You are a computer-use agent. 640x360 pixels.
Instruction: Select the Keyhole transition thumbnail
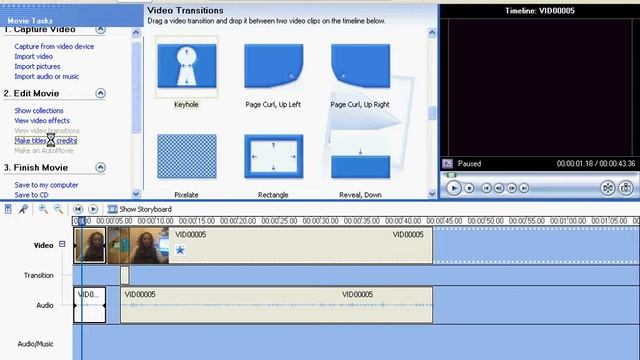tap(187, 66)
